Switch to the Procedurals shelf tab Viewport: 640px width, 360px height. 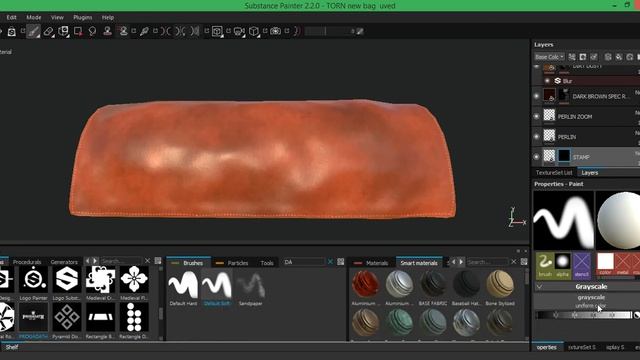coord(27,262)
